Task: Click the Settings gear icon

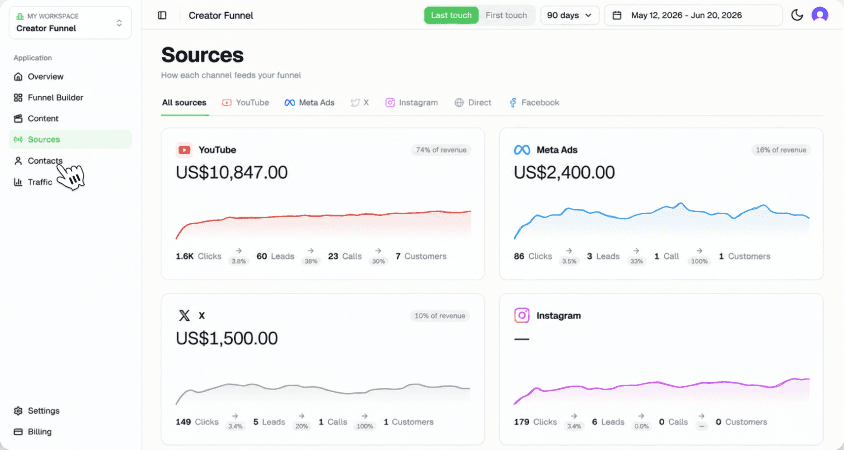Action: click(x=18, y=411)
